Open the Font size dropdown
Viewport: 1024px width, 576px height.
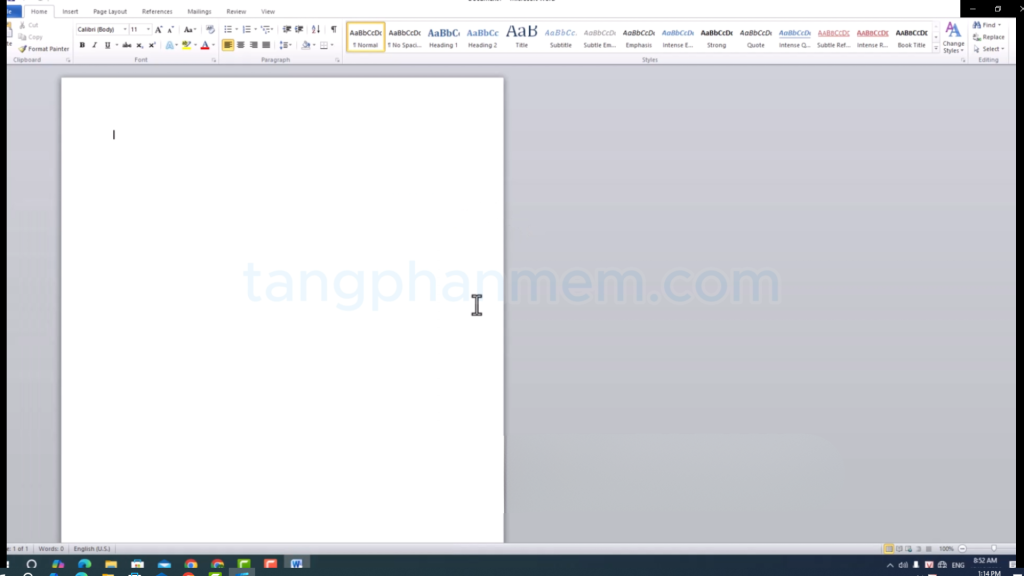148,29
